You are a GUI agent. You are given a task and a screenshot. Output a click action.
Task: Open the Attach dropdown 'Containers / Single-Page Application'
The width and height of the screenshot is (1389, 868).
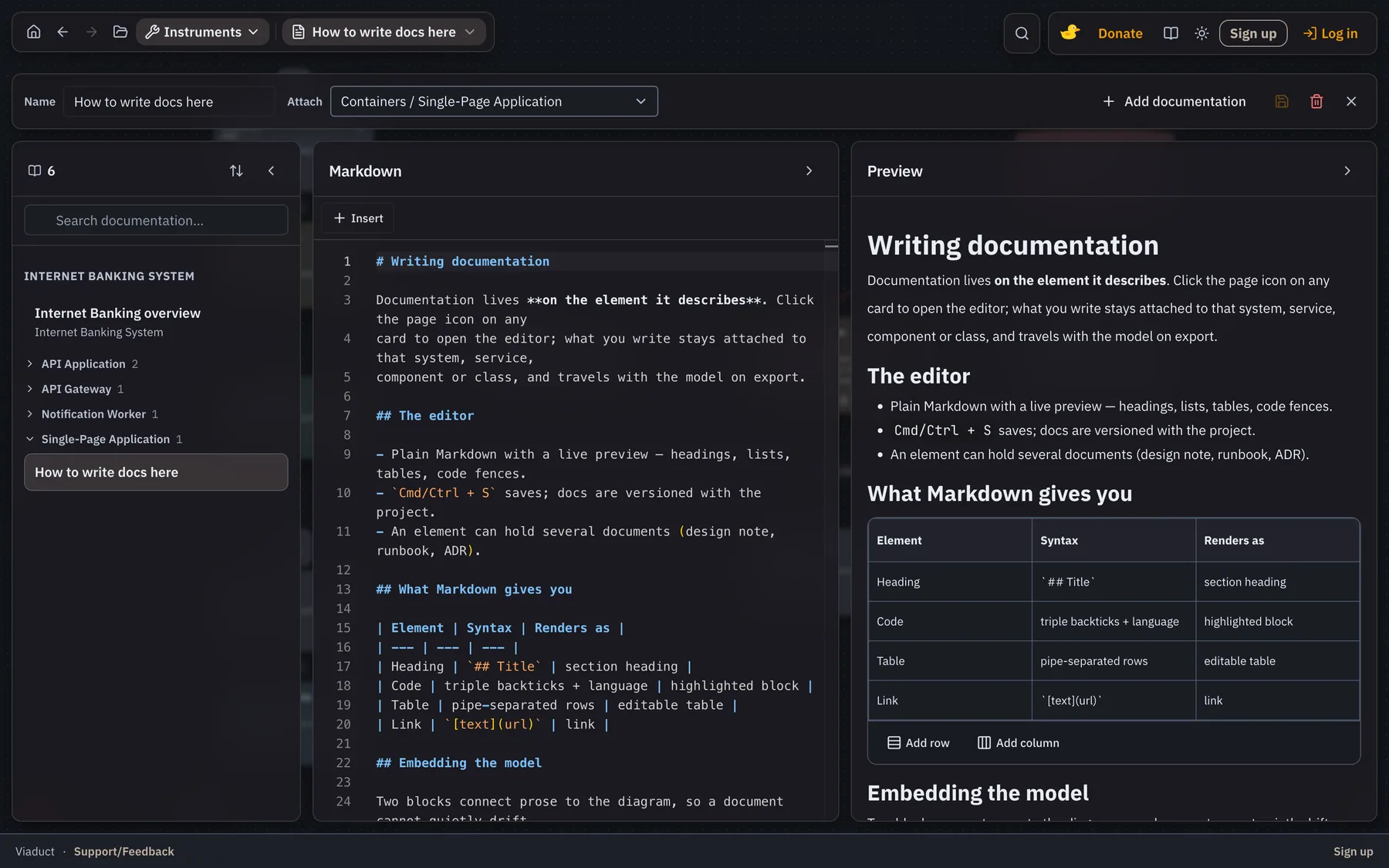(494, 101)
